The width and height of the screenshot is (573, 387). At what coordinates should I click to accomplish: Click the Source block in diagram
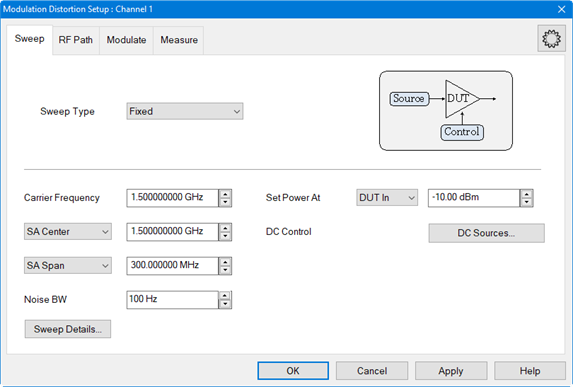coord(409,99)
